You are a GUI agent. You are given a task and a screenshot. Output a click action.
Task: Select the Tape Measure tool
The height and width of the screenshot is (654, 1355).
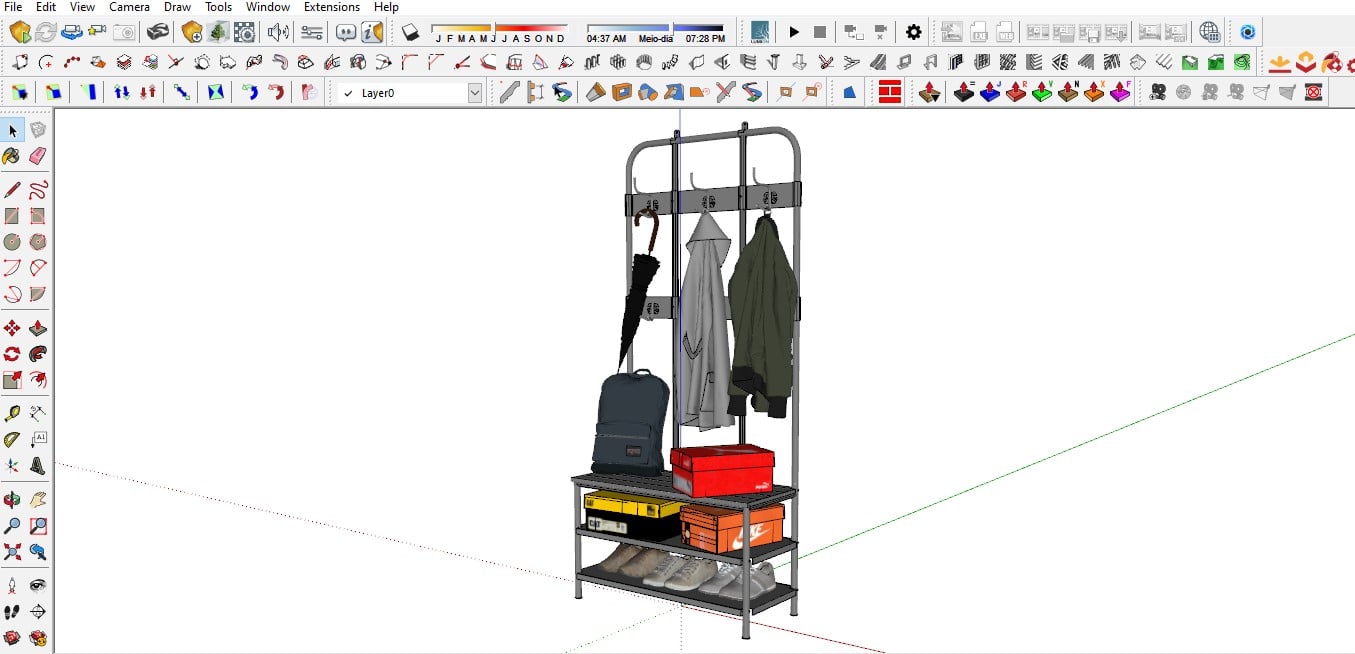[12, 413]
